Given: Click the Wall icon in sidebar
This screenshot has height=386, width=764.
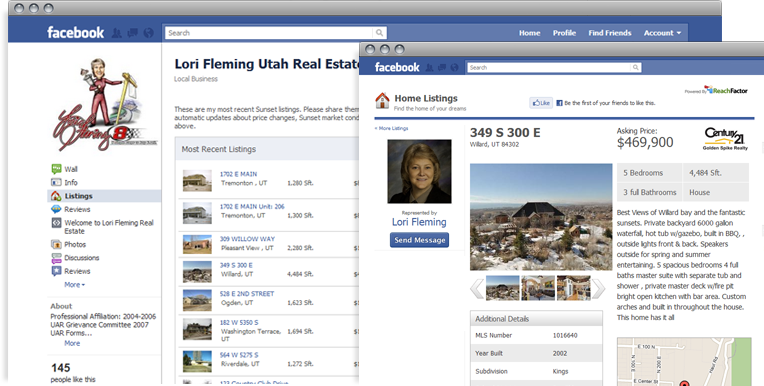Looking at the screenshot, I should 56,169.
